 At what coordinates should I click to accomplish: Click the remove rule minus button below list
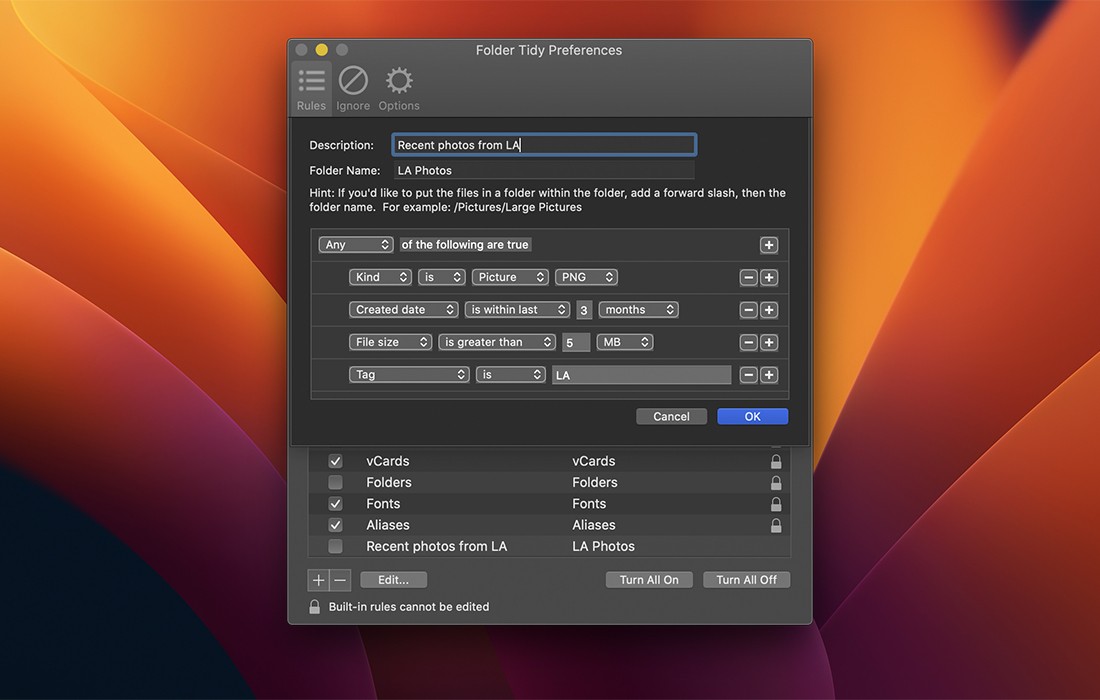click(340, 580)
